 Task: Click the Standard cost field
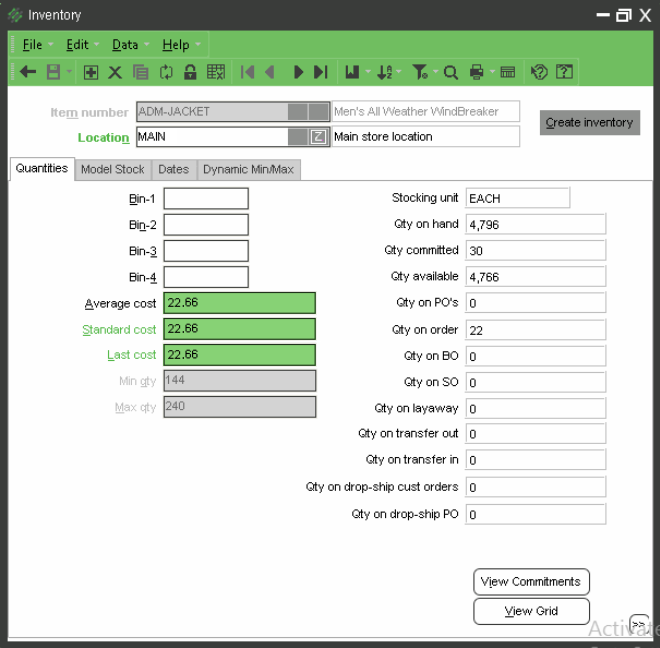tap(240, 329)
